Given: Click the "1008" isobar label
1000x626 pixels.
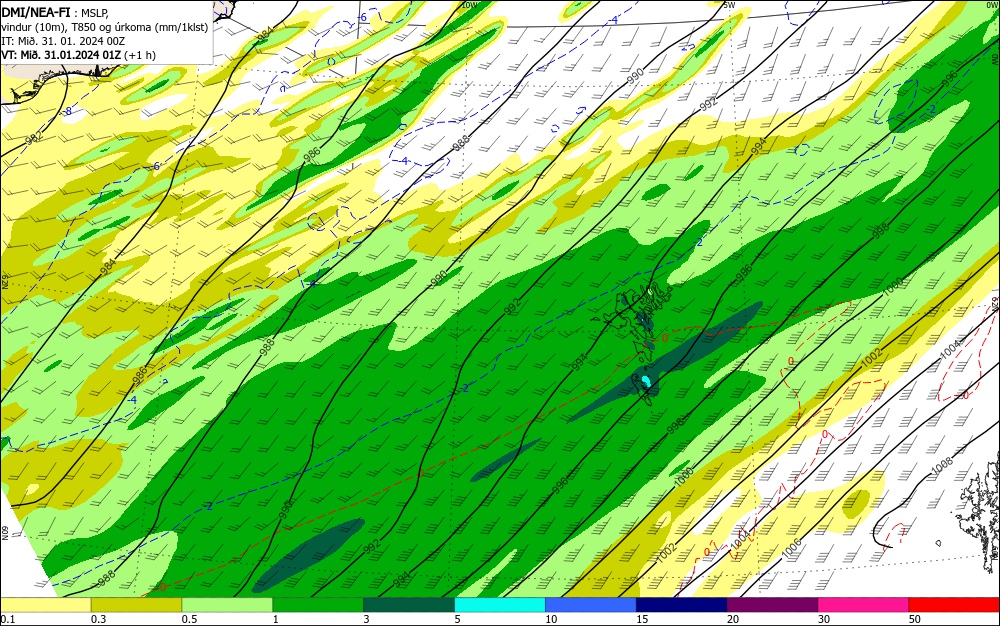Looking at the screenshot, I should pyautogui.click(x=943, y=466).
